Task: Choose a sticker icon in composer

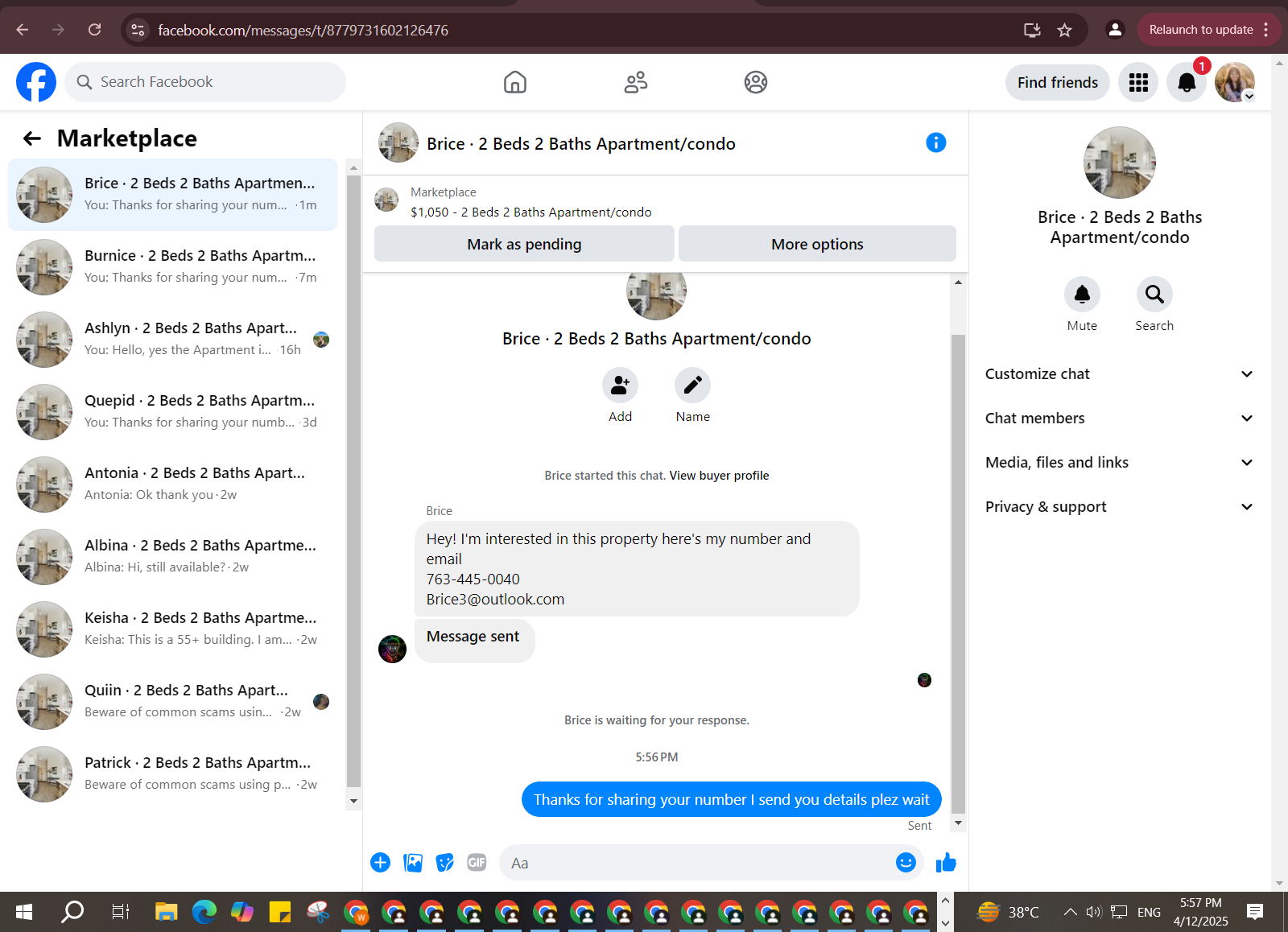Action: tap(444, 863)
